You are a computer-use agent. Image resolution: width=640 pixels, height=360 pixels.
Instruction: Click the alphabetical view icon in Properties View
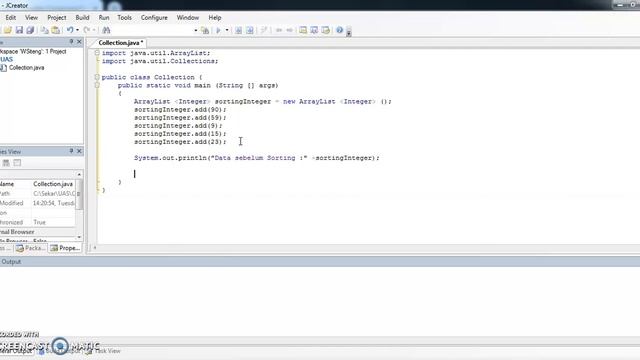coord(17,163)
